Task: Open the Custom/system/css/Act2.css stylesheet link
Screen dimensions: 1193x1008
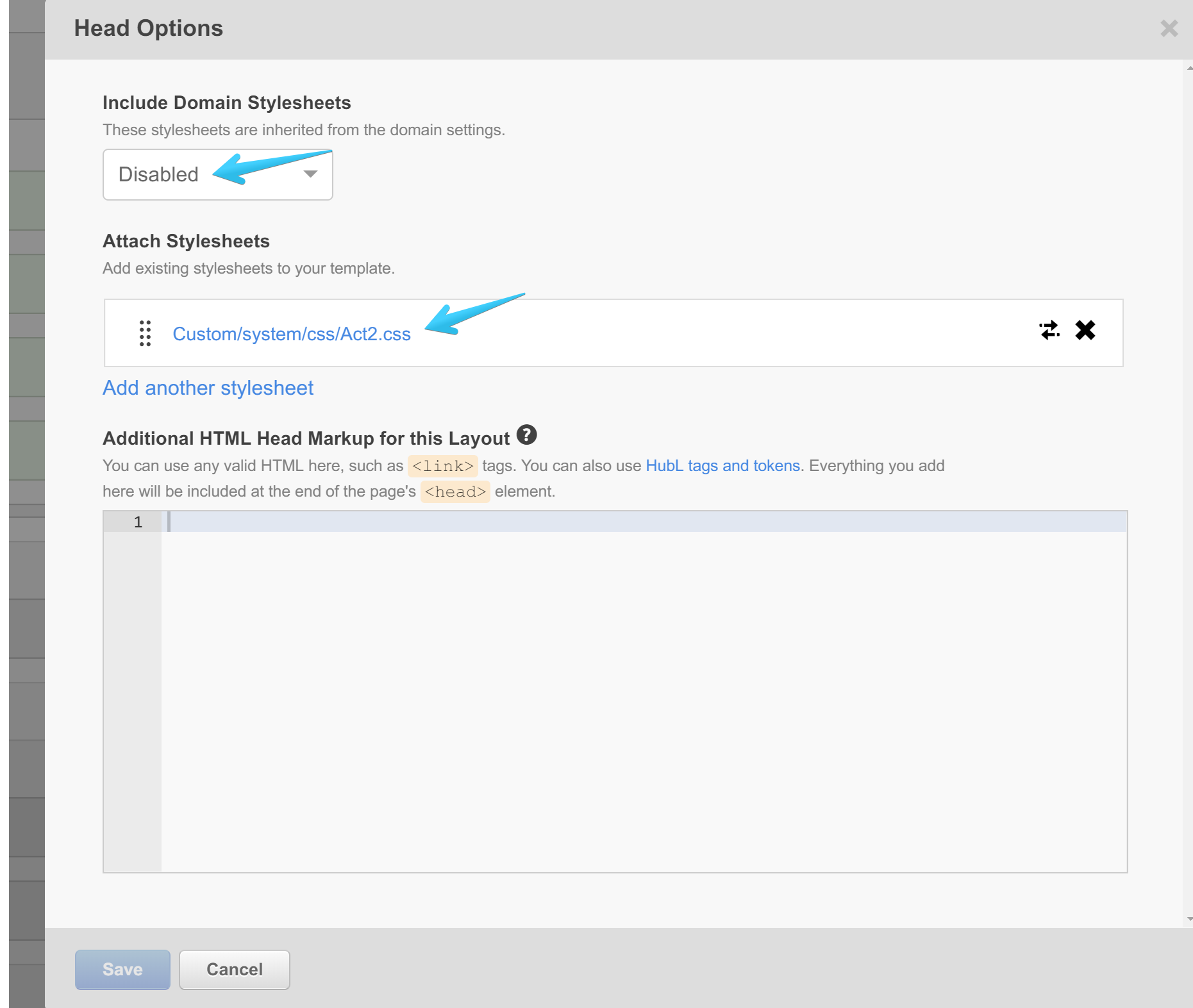Action: tap(292, 334)
